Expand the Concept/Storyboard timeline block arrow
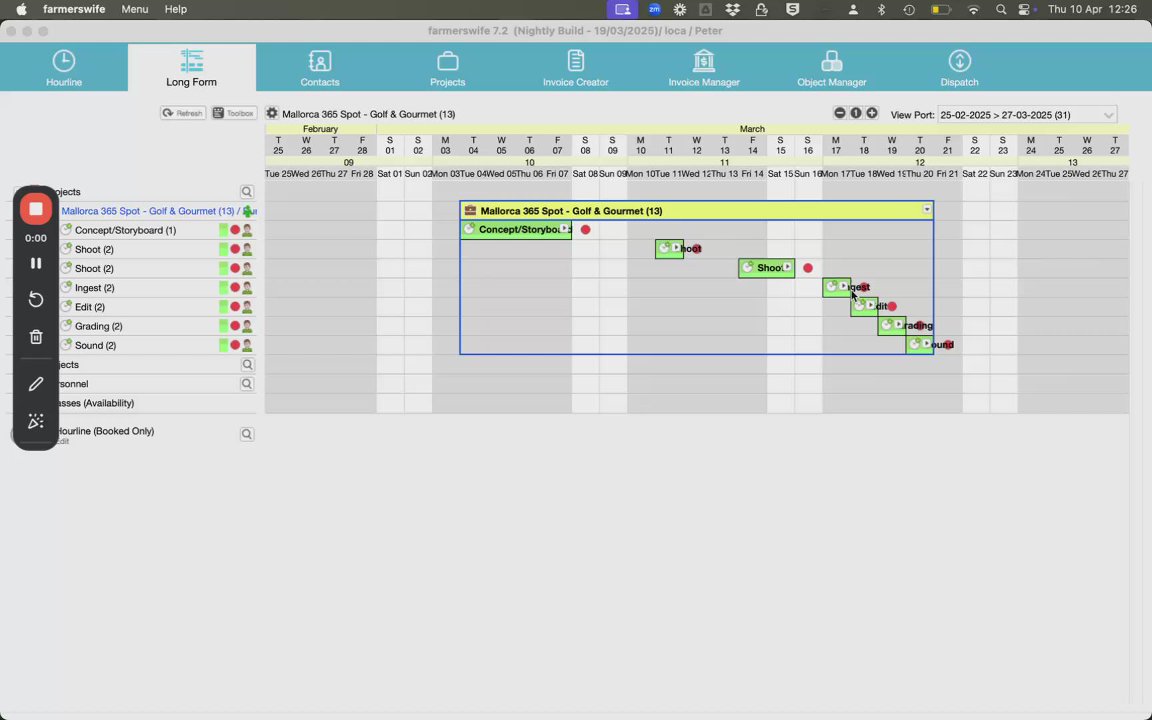The width and height of the screenshot is (1152, 720). coord(564,228)
